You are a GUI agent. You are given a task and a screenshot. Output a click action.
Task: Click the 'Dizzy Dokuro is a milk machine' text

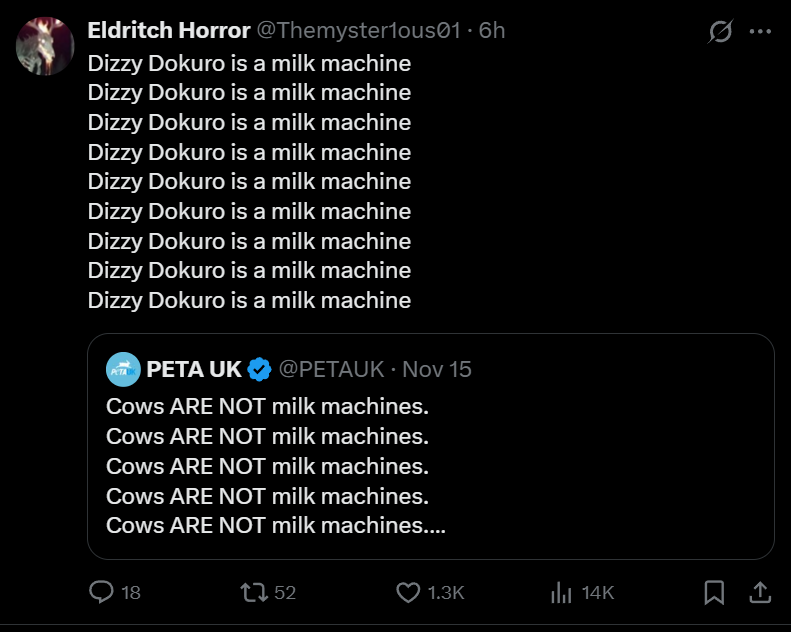point(249,182)
